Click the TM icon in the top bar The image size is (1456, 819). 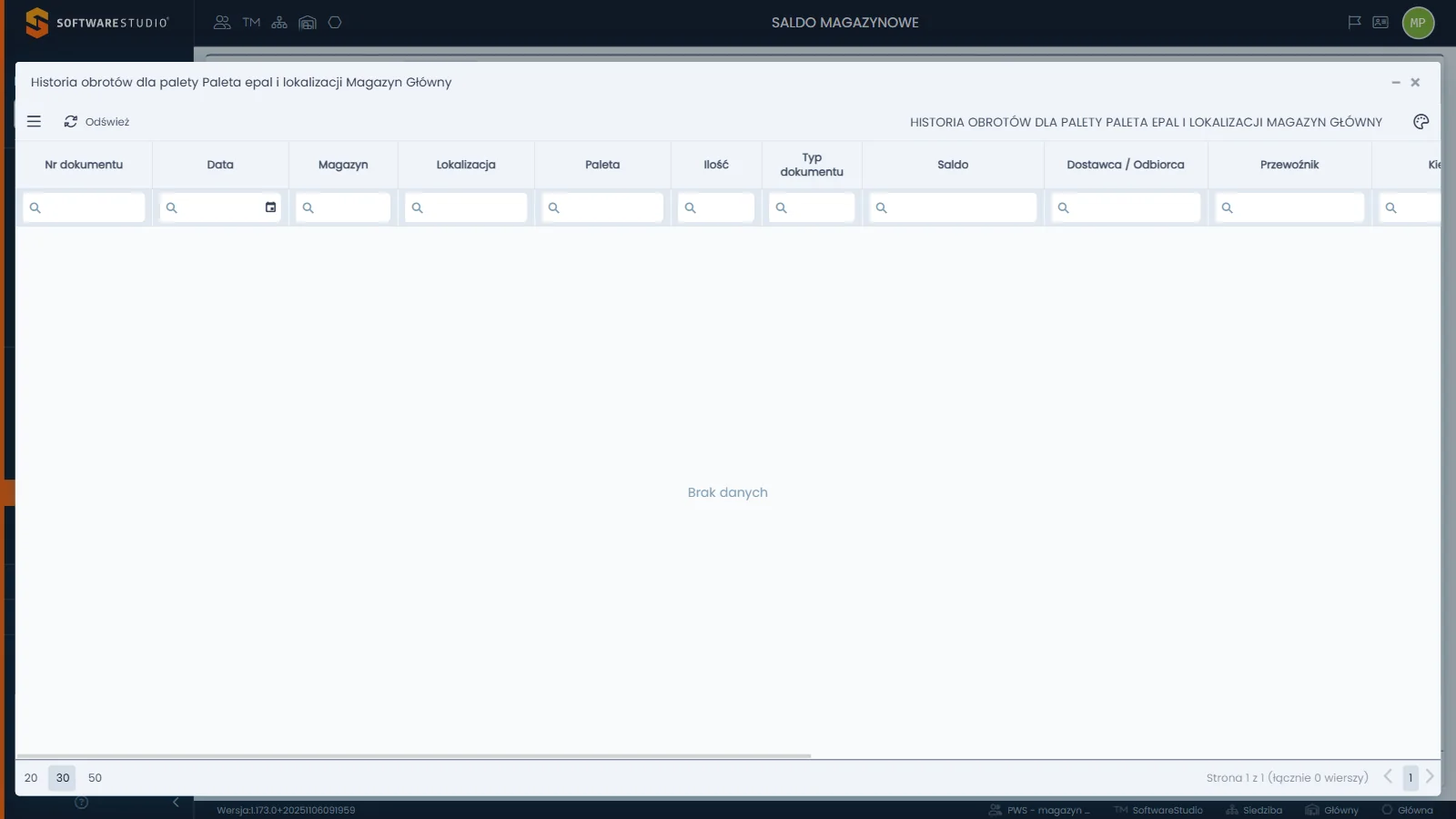(251, 23)
